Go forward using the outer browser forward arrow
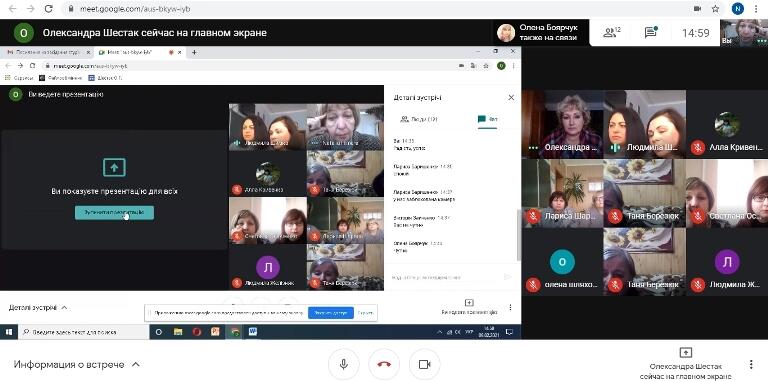768x381 pixels. coord(30,9)
